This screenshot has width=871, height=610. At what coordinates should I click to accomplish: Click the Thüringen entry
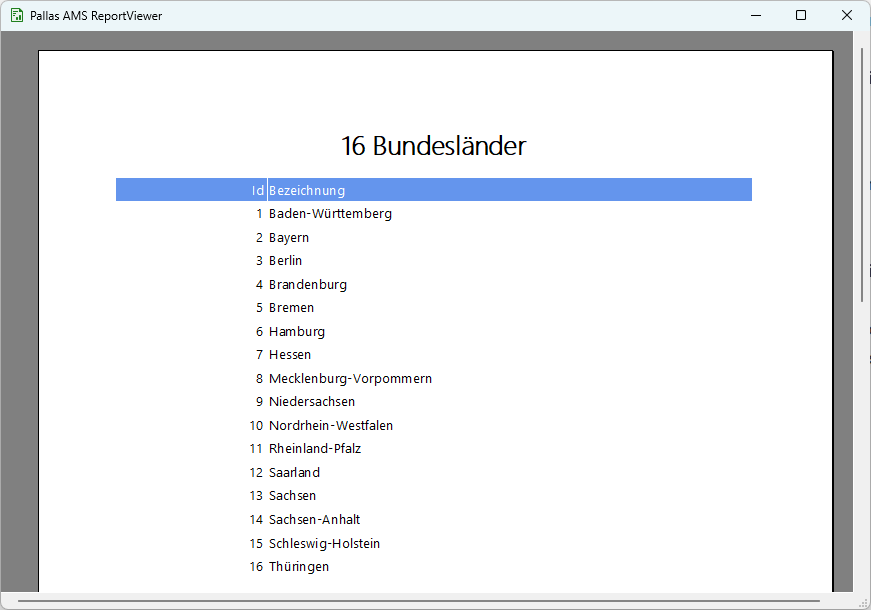299,567
